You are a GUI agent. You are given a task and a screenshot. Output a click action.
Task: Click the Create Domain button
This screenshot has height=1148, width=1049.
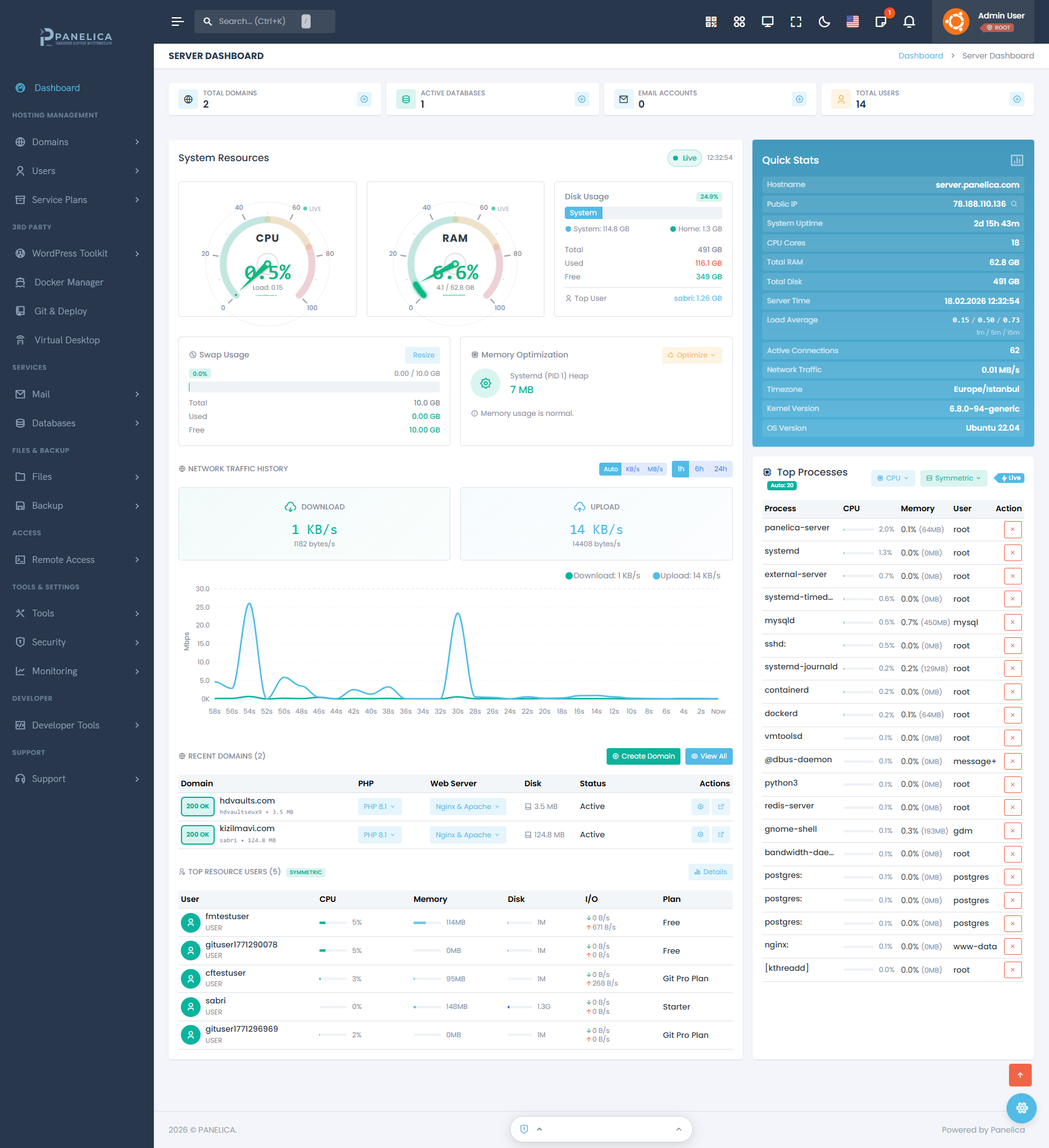643,756
